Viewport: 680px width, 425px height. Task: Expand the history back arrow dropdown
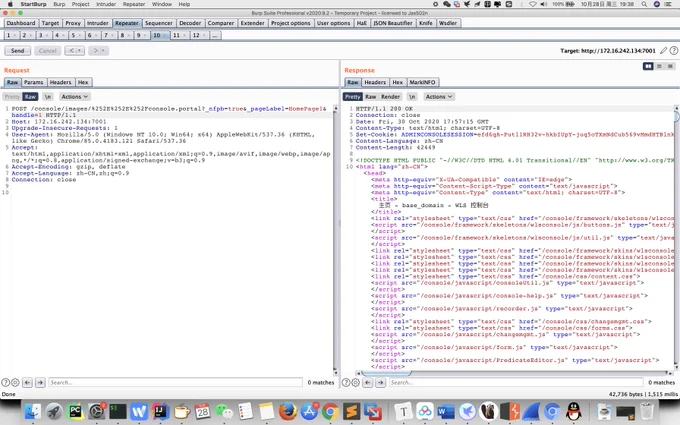click(79, 51)
